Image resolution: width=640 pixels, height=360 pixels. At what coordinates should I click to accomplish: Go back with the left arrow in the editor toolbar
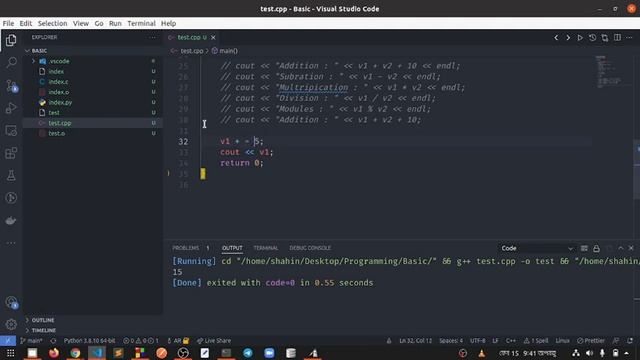556,38
